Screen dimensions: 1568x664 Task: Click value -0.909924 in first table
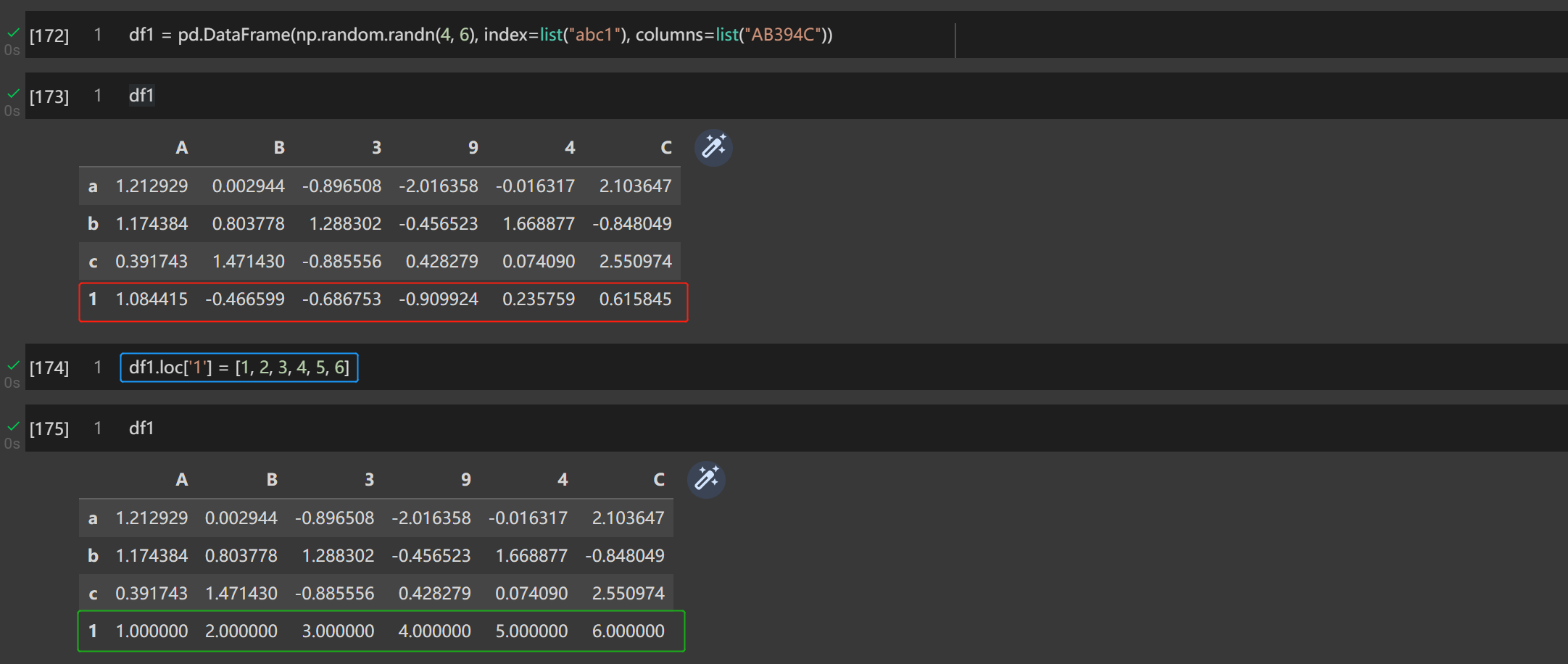[439, 299]
